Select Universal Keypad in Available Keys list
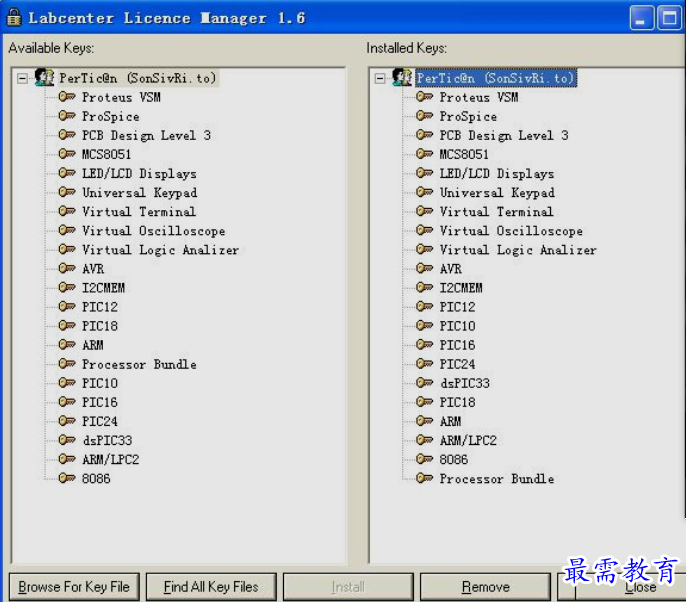 tap(139, 193)
